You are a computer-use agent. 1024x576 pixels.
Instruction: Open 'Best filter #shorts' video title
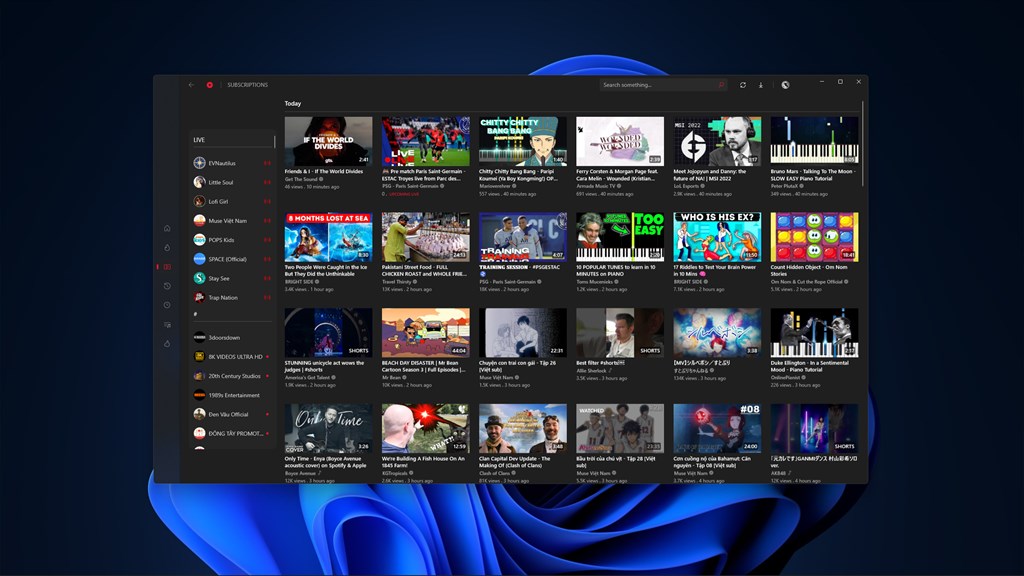pos(600,363)
